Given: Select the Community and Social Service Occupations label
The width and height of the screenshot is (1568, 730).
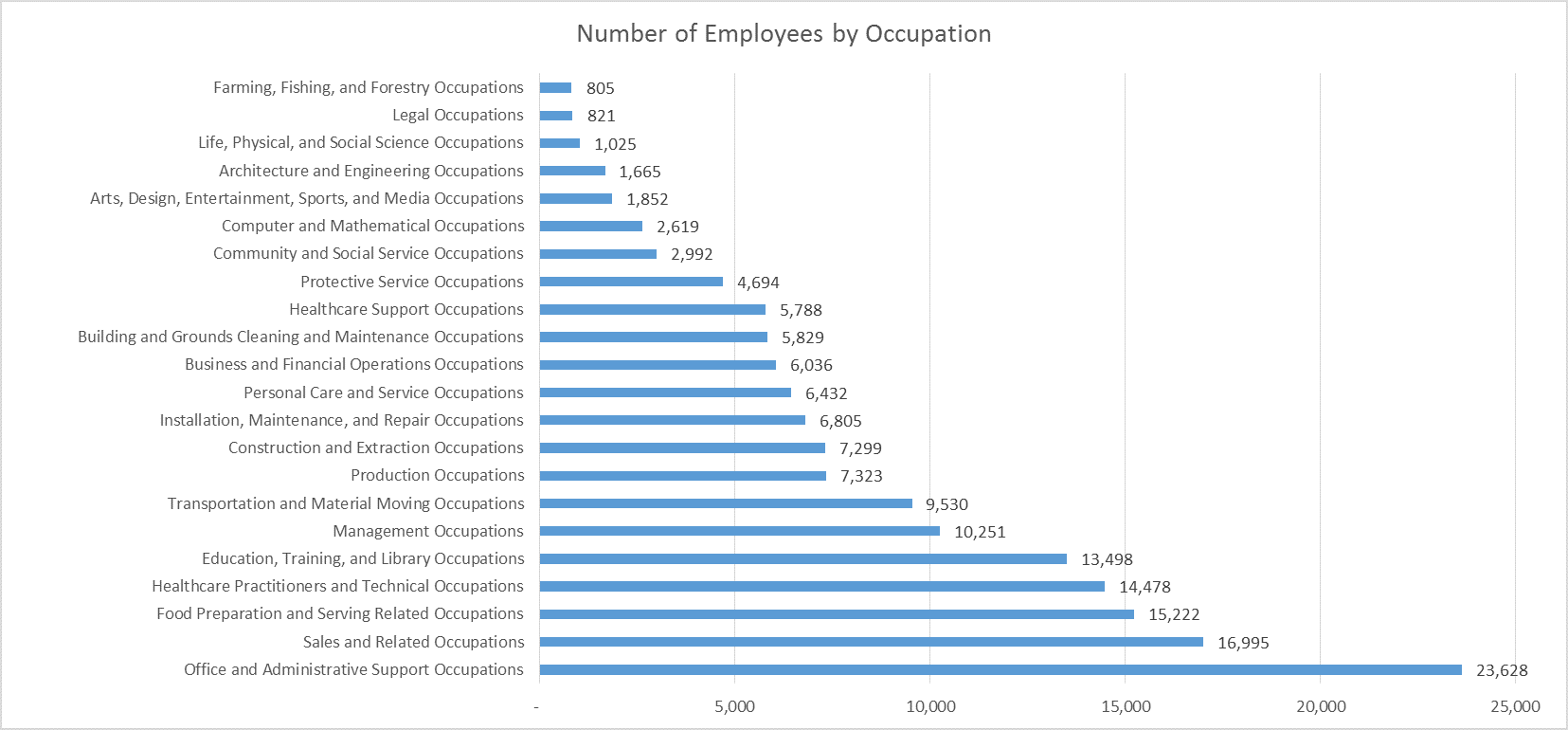Looking at the screenshot, I should pyautogui.click(x=368, y=253).
